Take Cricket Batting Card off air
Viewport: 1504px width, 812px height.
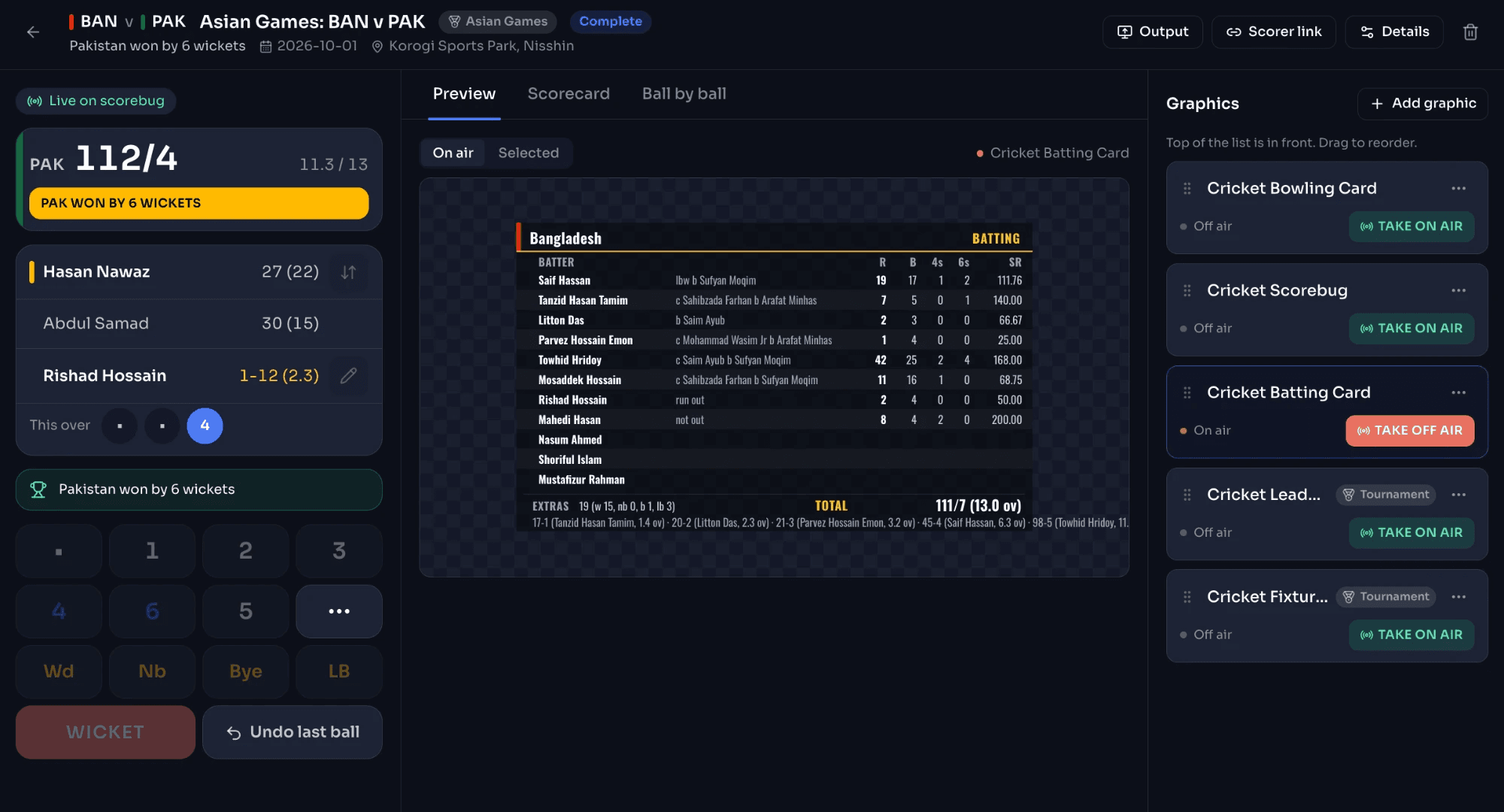[x=1409, y=431]
